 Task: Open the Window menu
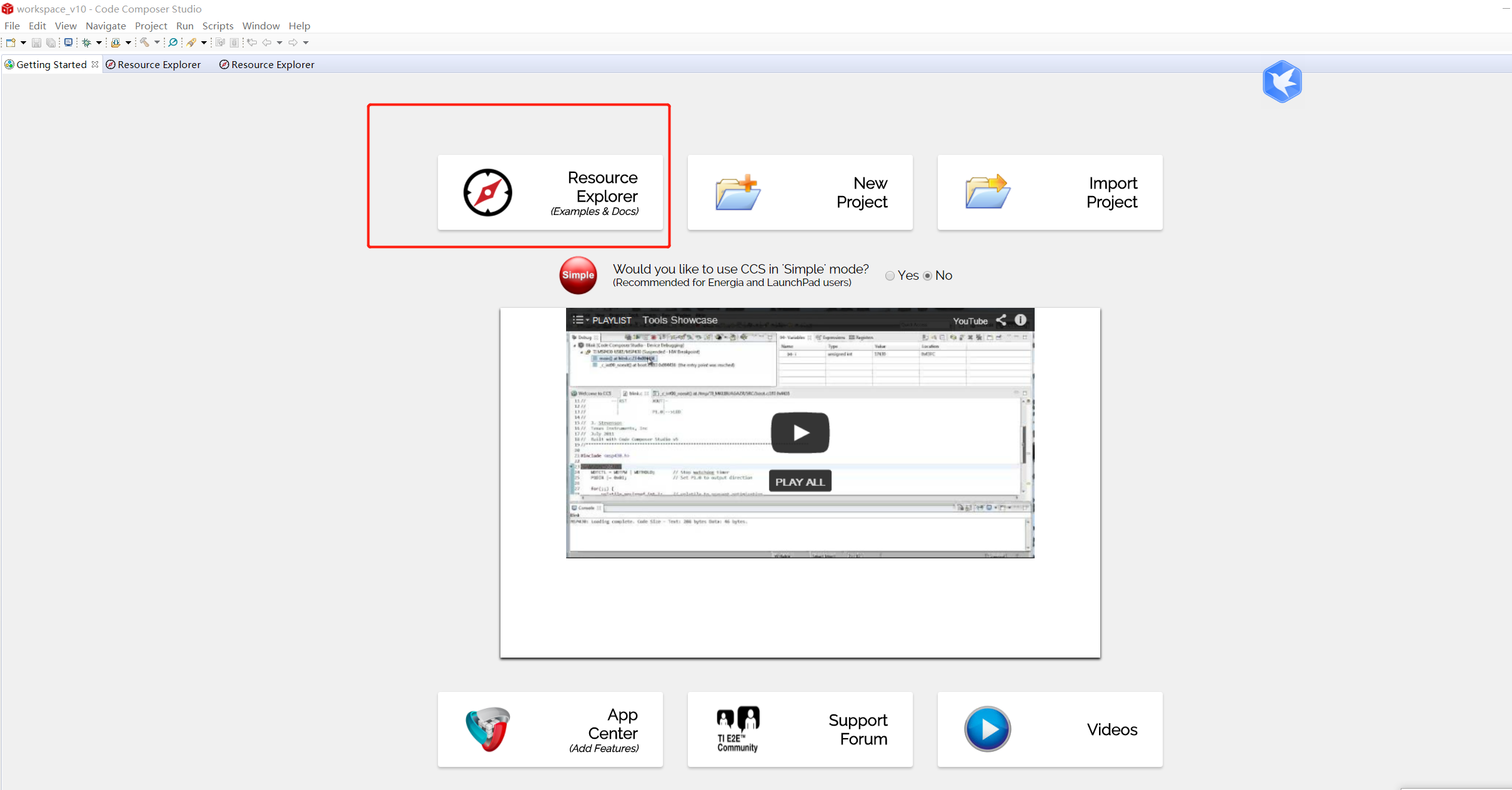[x=261, y=26]
